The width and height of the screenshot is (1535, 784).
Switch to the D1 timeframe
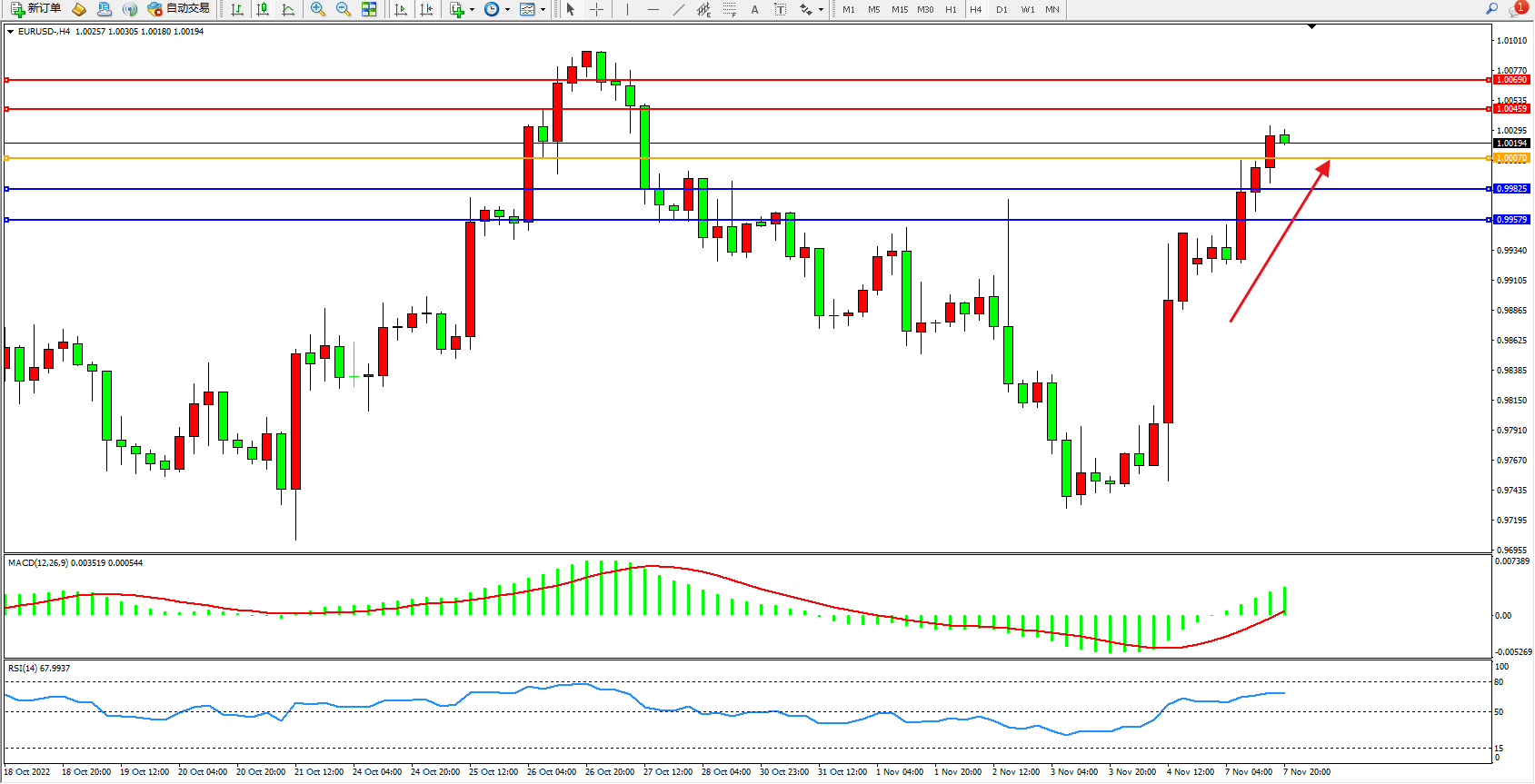coord(1002,9)
